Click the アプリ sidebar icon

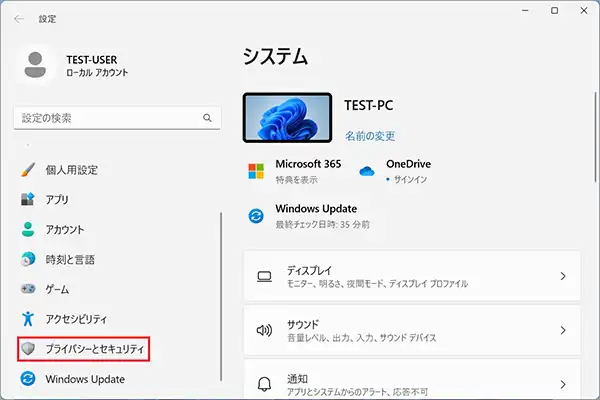(x=28, y=199)
